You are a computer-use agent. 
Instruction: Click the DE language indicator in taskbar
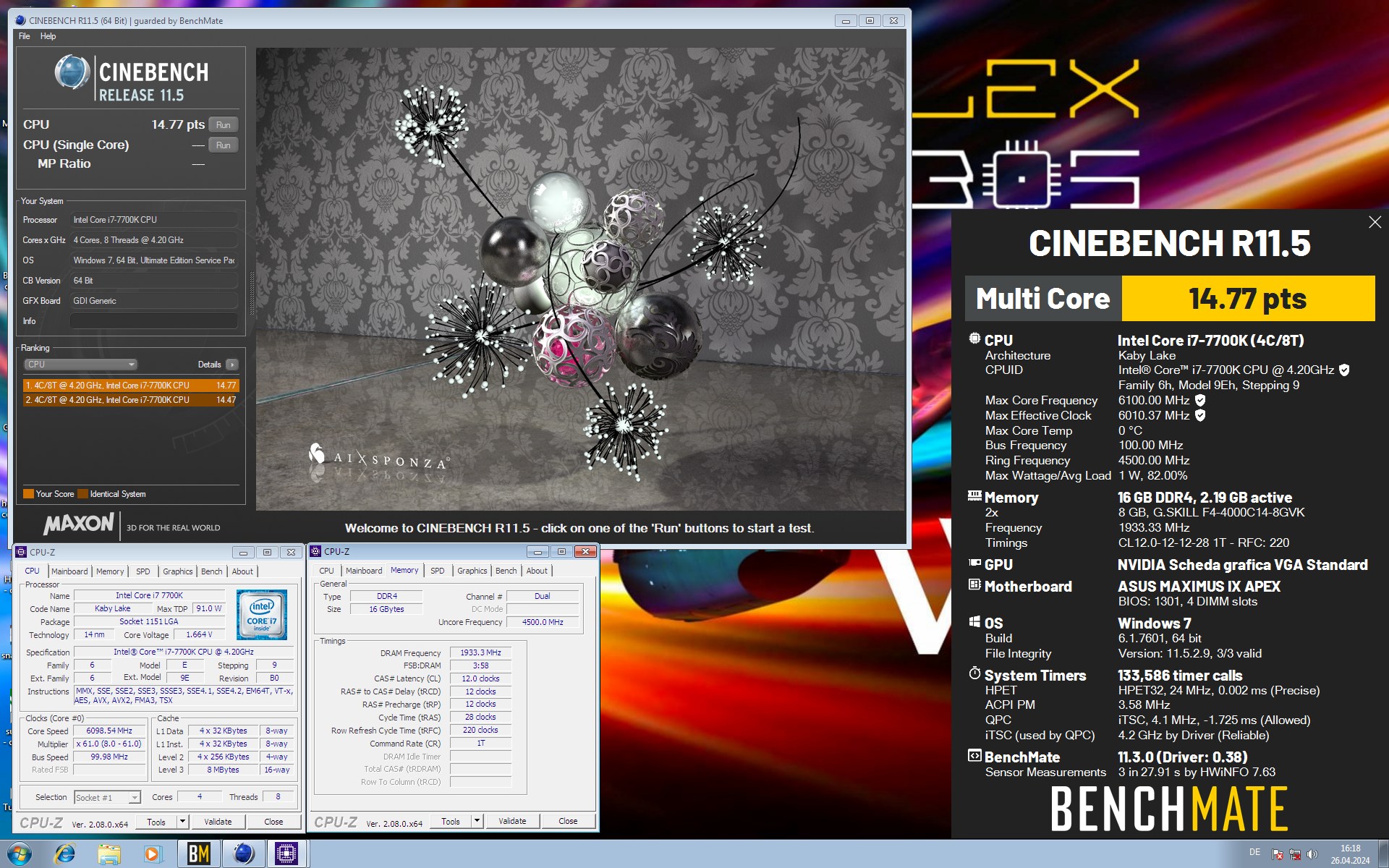click(1254, 852)
